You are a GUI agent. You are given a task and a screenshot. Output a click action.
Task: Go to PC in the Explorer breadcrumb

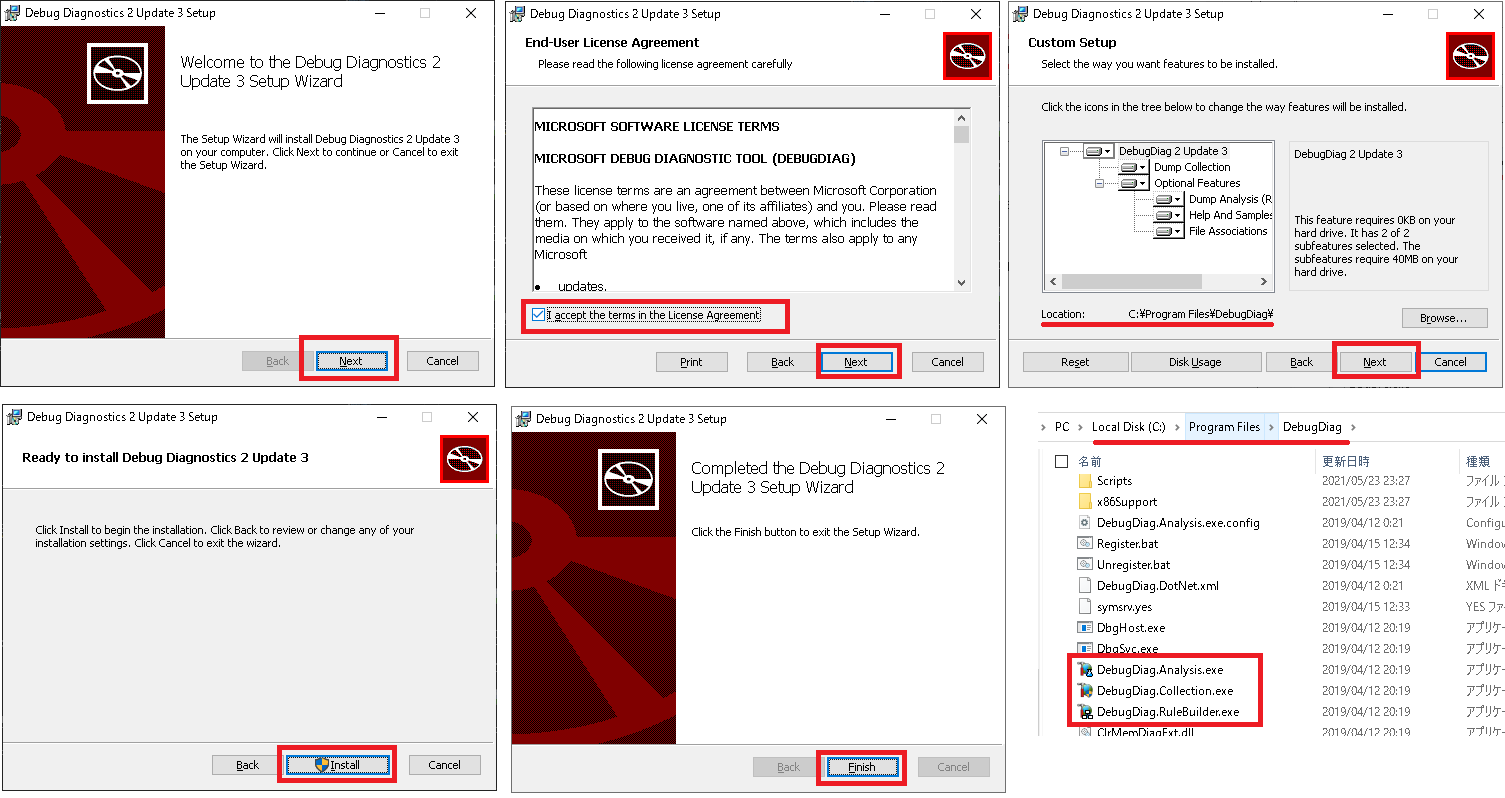coord(1062,427)
